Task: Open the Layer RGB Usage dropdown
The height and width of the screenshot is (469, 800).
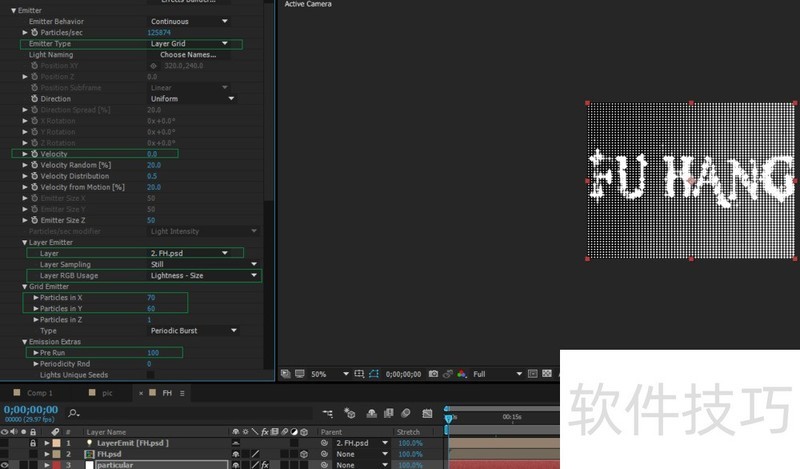Action: pyautogui.click(x=204, y=275)
